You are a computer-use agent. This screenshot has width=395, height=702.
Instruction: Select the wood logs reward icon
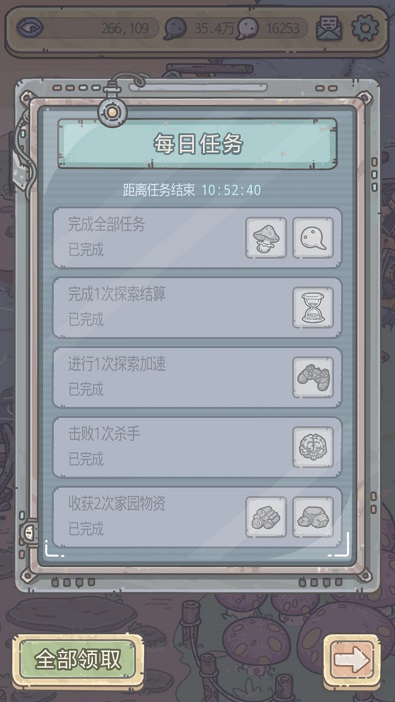point(266,517)
